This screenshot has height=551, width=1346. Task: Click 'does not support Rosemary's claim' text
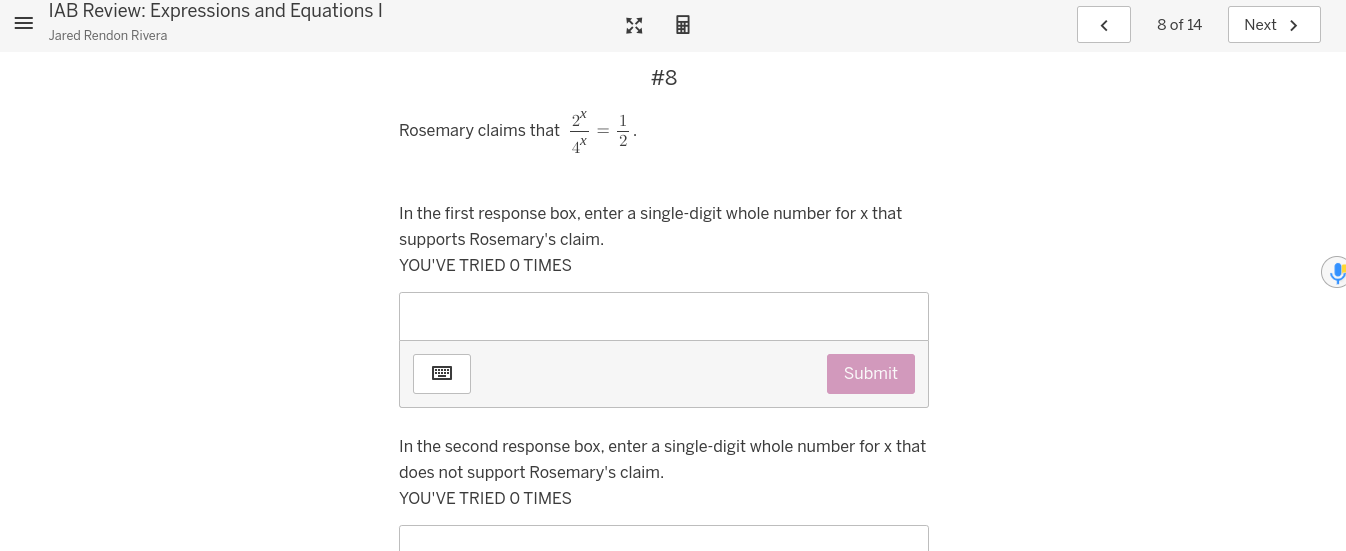(x=531, y=472)
